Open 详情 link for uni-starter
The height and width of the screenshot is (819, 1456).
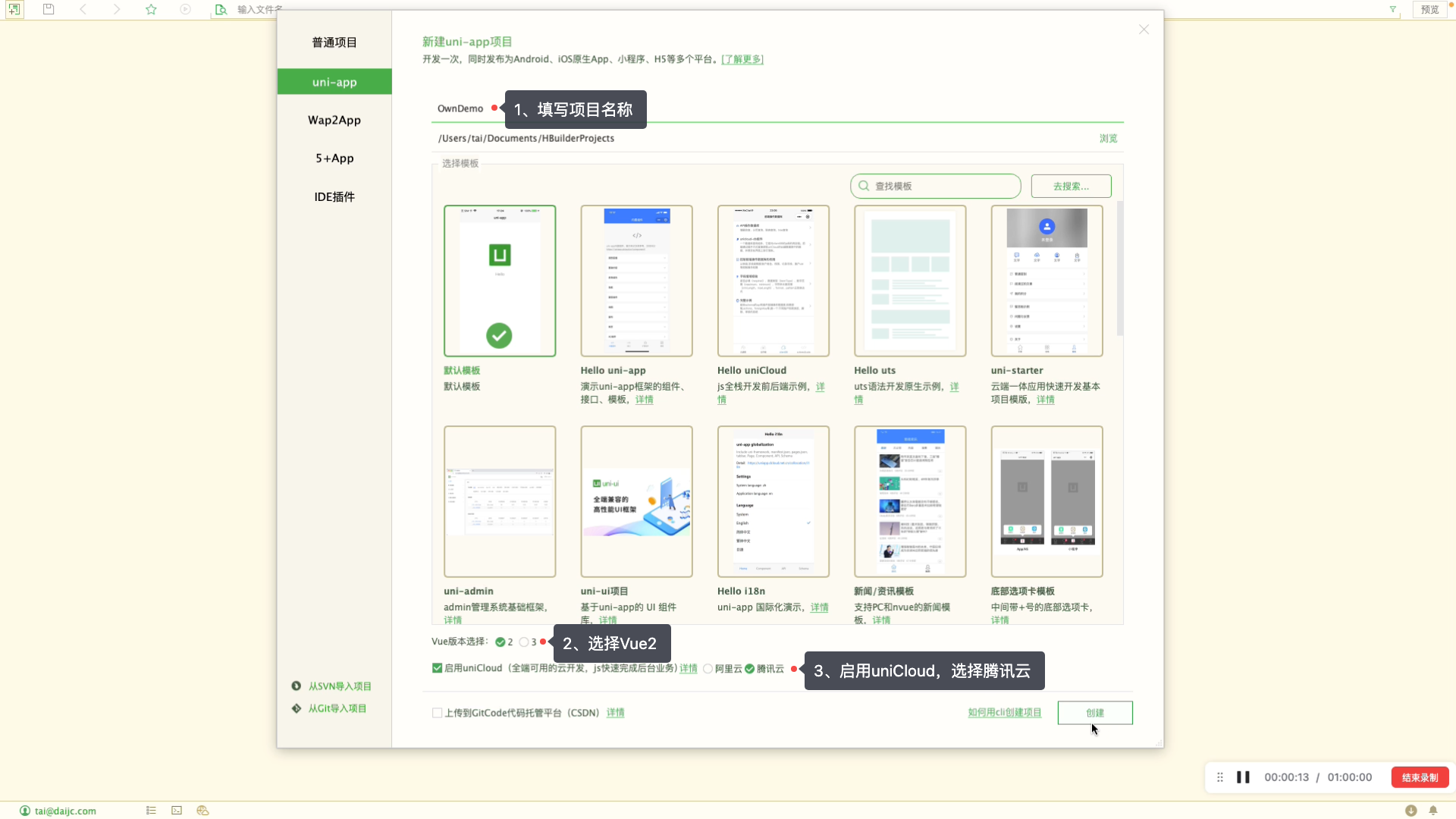1045,400
